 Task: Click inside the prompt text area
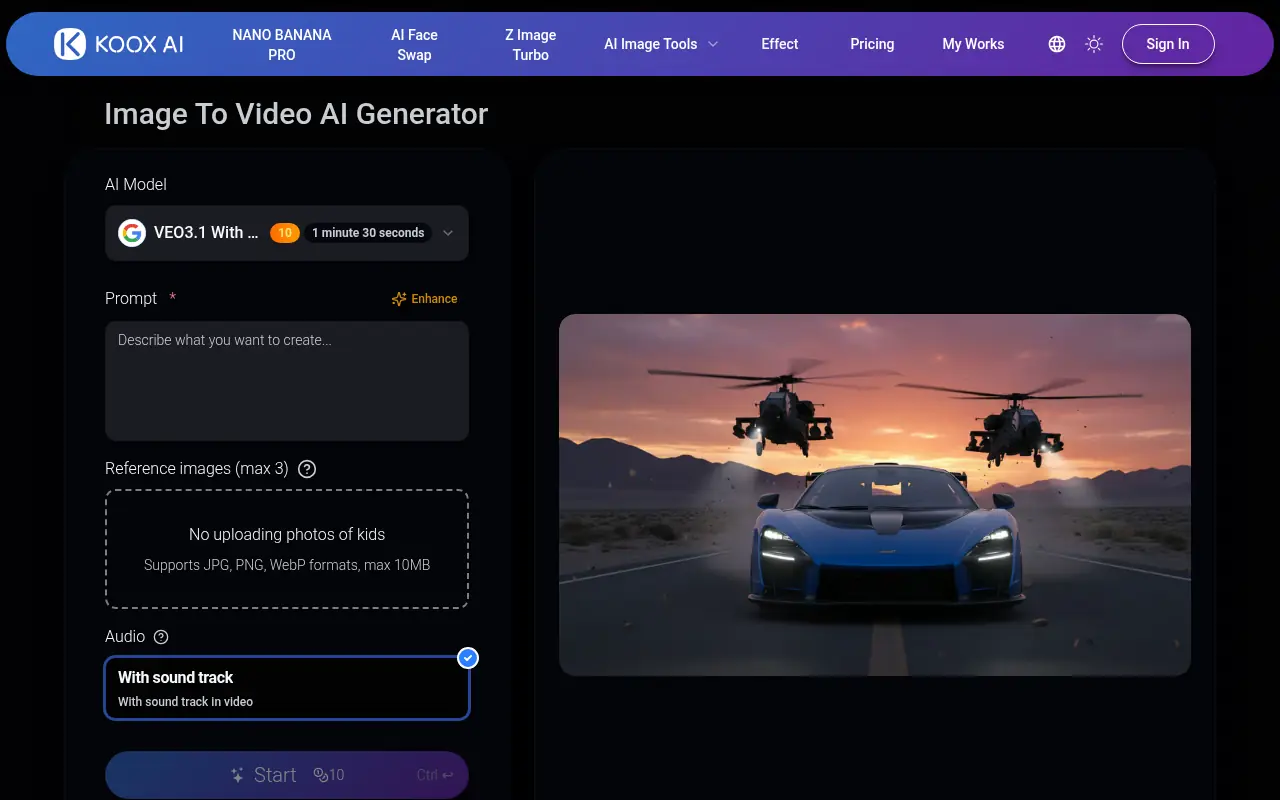[286, 380]
